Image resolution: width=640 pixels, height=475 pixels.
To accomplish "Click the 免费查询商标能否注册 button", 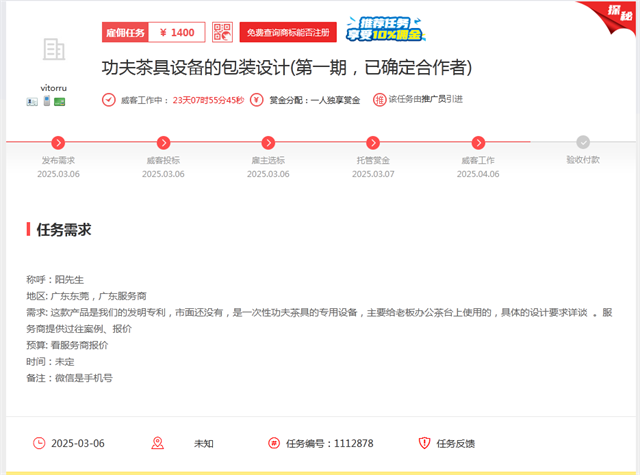I will point(288,32).
